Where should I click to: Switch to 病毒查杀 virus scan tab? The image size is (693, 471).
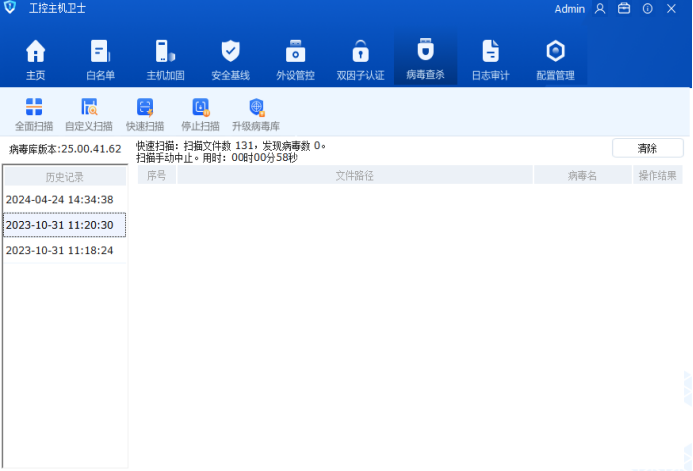coord(425,59)
